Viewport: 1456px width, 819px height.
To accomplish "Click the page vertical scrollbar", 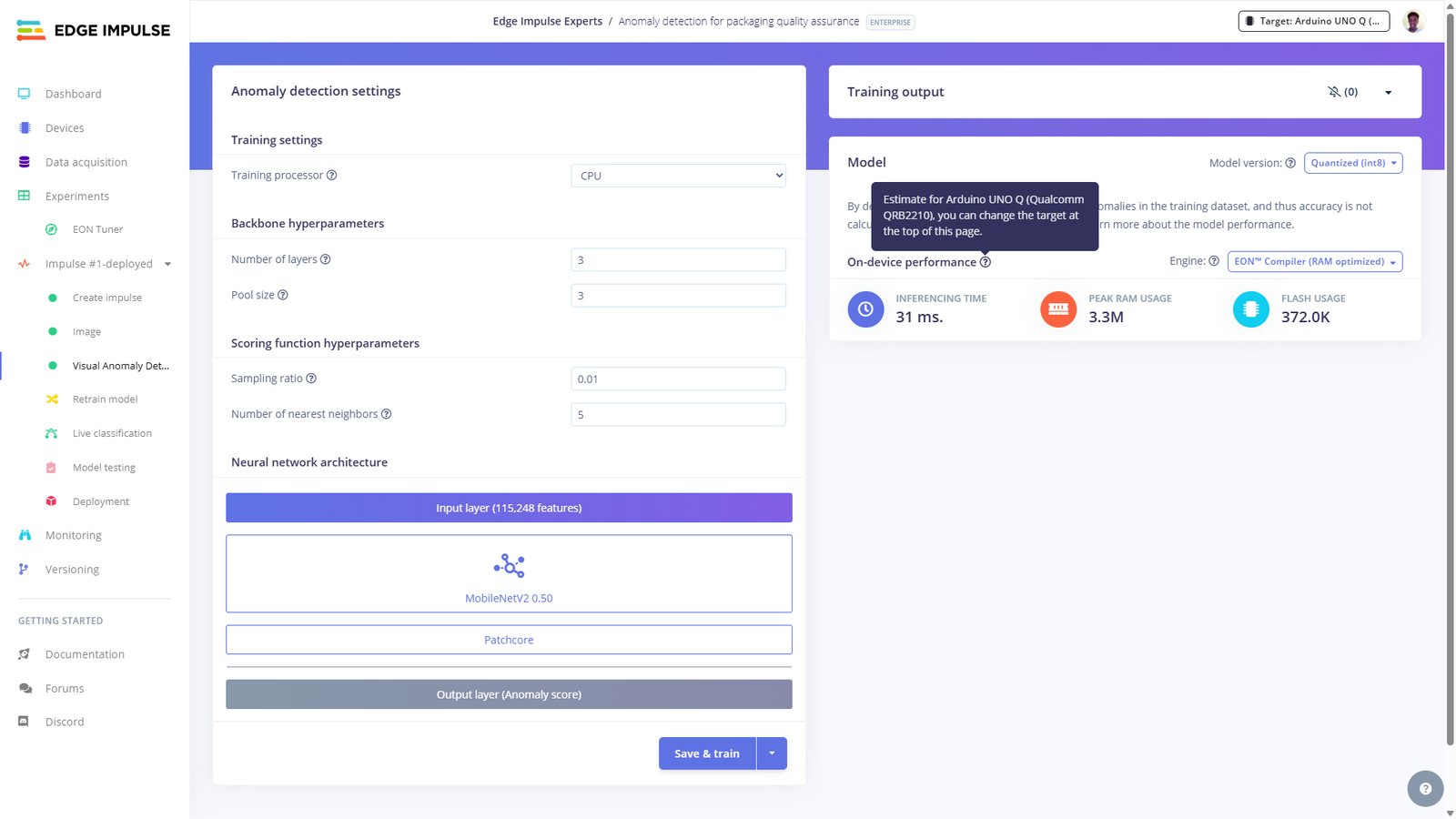I will 1450,378.
